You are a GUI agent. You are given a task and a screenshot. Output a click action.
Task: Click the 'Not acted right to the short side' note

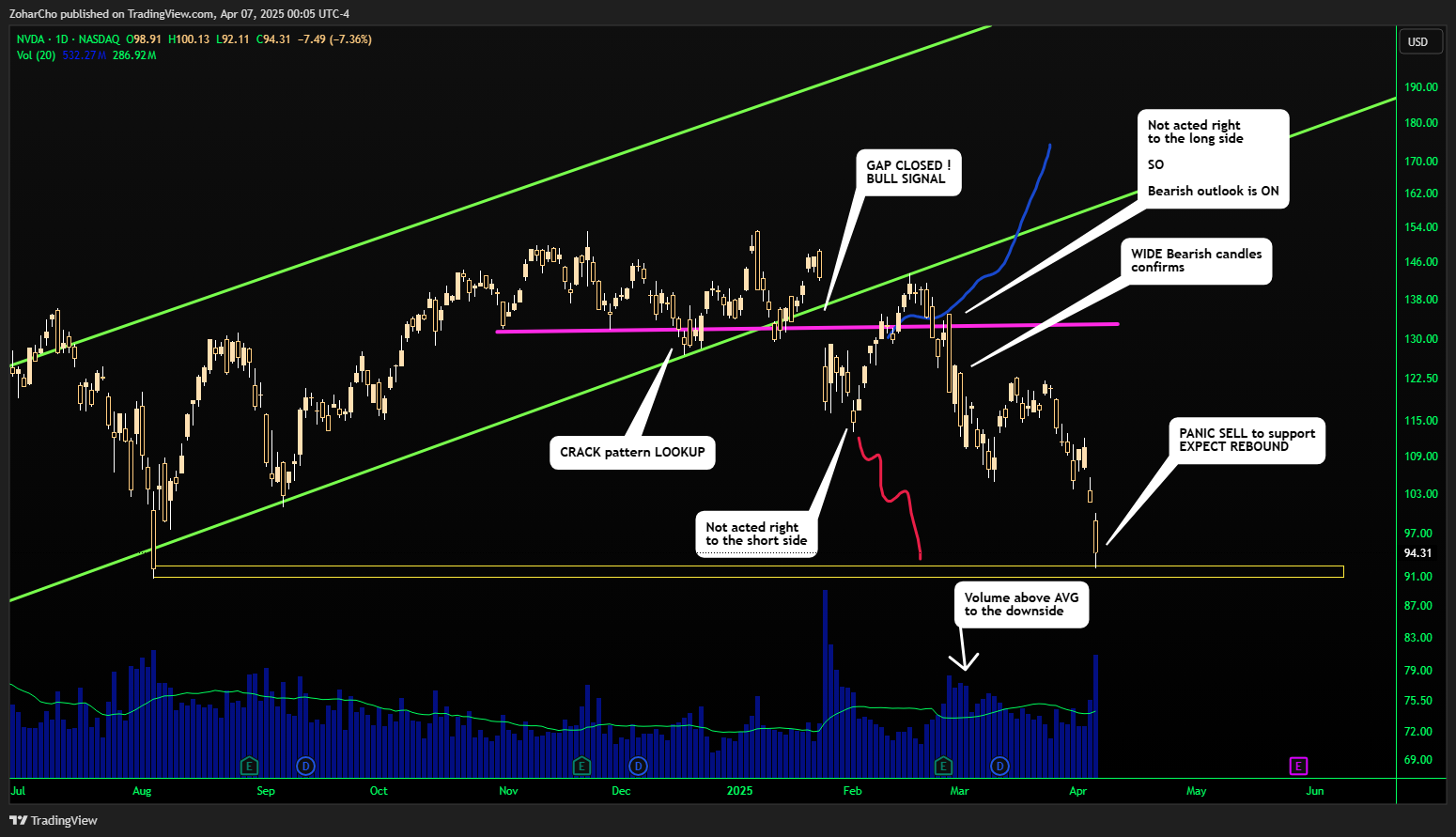pos(756,535)
